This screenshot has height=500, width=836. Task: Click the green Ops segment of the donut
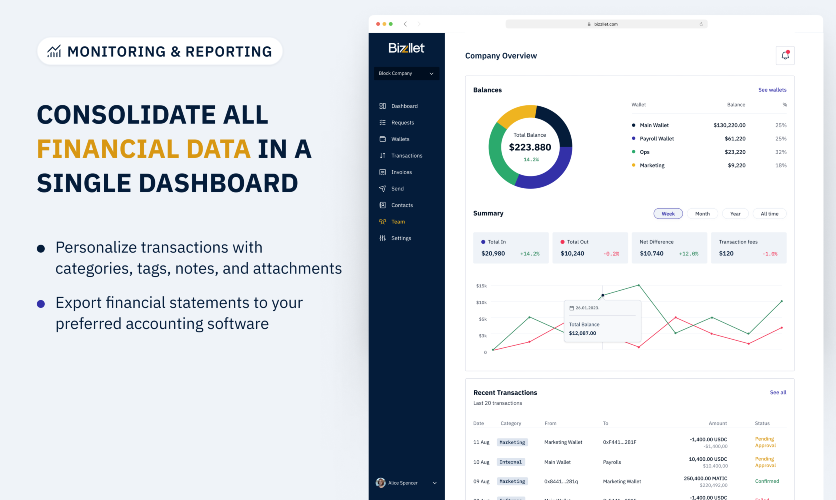(499, 155)
